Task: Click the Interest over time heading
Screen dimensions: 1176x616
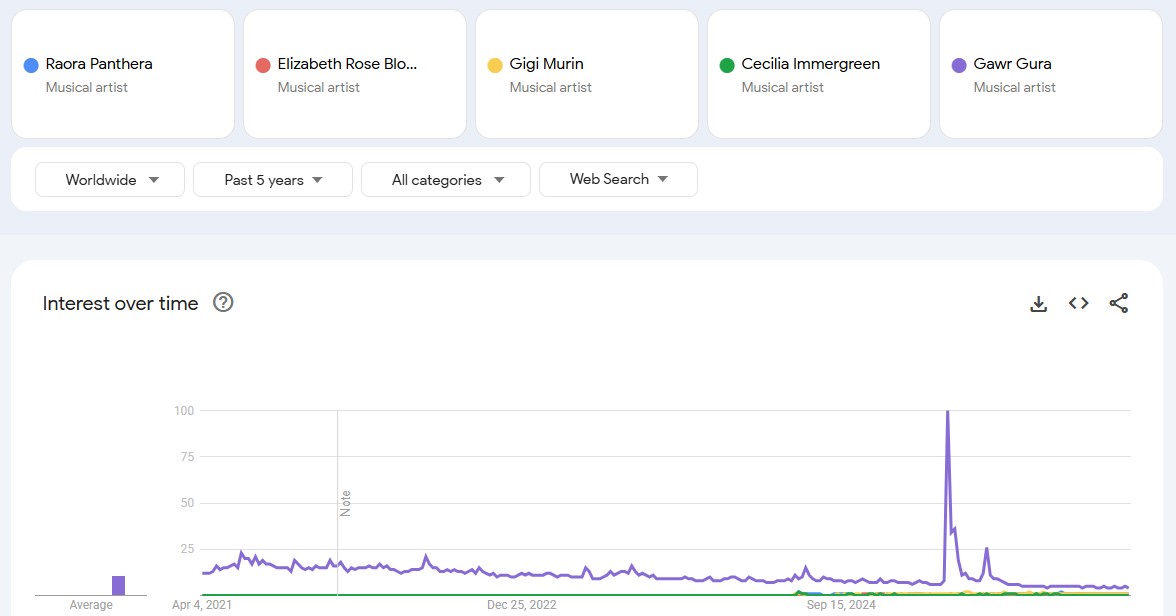Action: click(x=120, y=303)
